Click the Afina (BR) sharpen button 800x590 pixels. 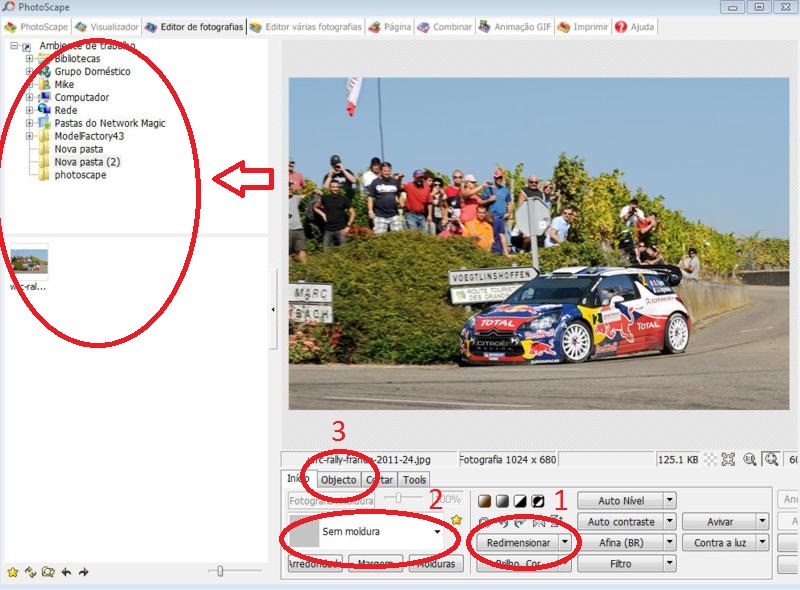click(621, 543)
